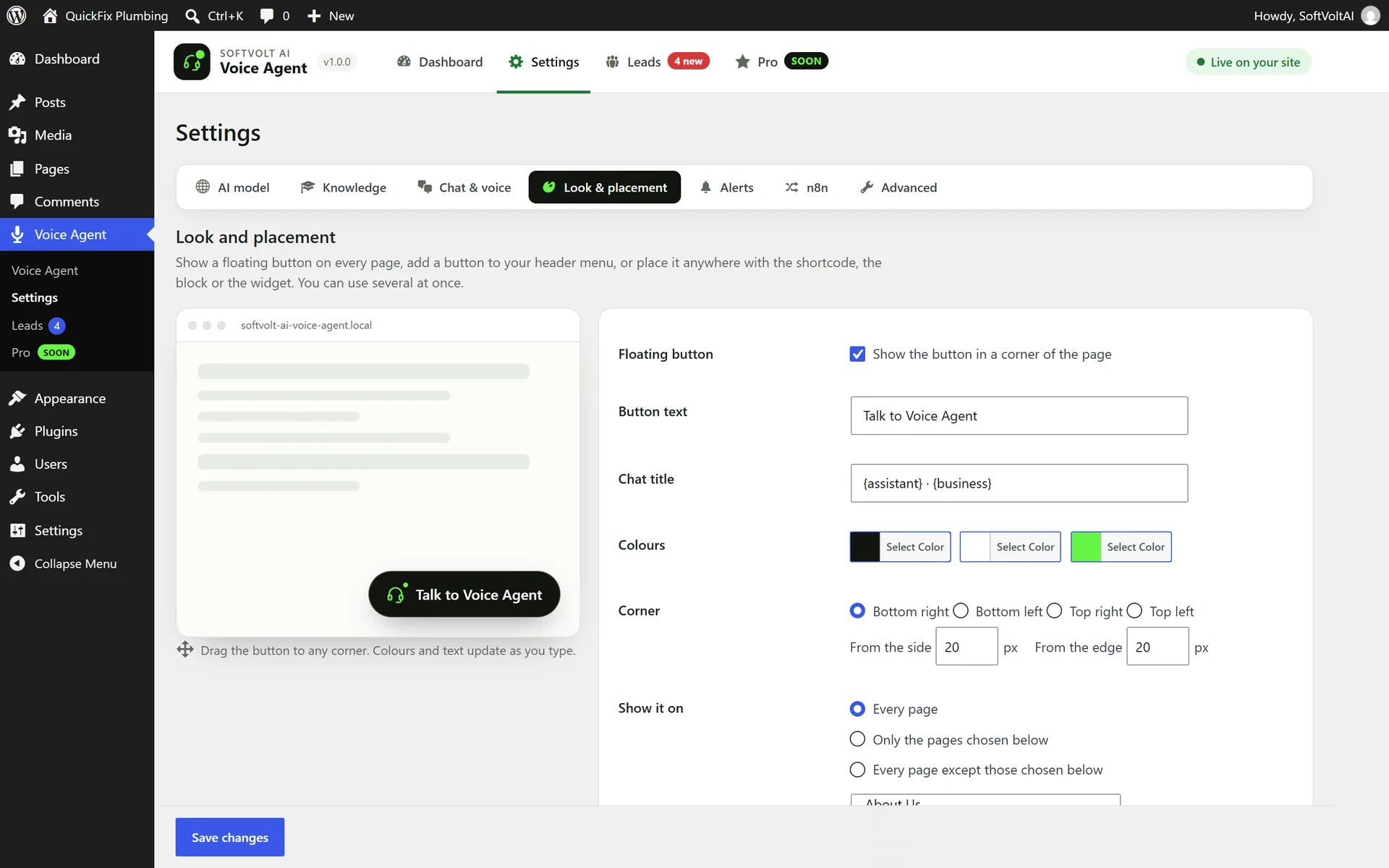Switch to the AI model tab
The width and height of the screenshot is (1389, 868).
(x=232, y=187)
